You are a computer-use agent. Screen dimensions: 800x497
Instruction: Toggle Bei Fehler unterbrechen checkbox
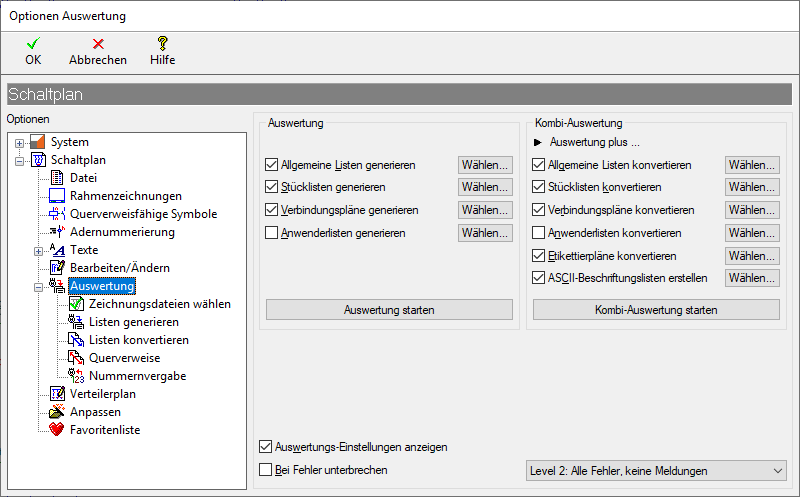(266, 470)
